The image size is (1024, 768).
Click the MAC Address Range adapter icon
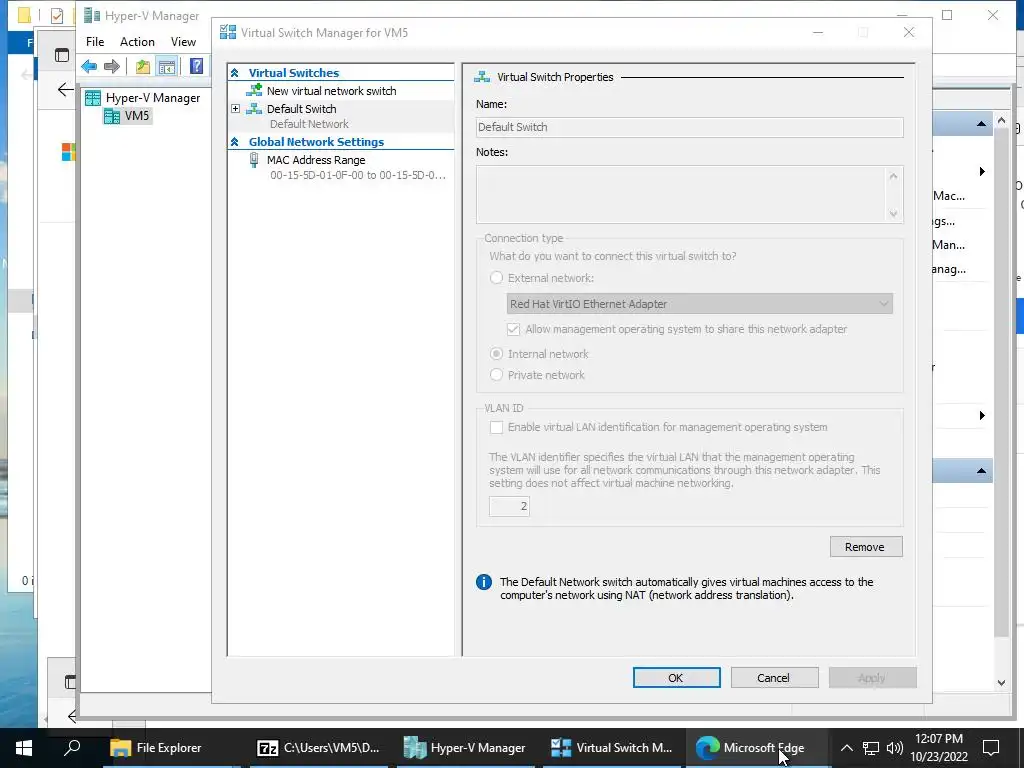pos(254,160)
